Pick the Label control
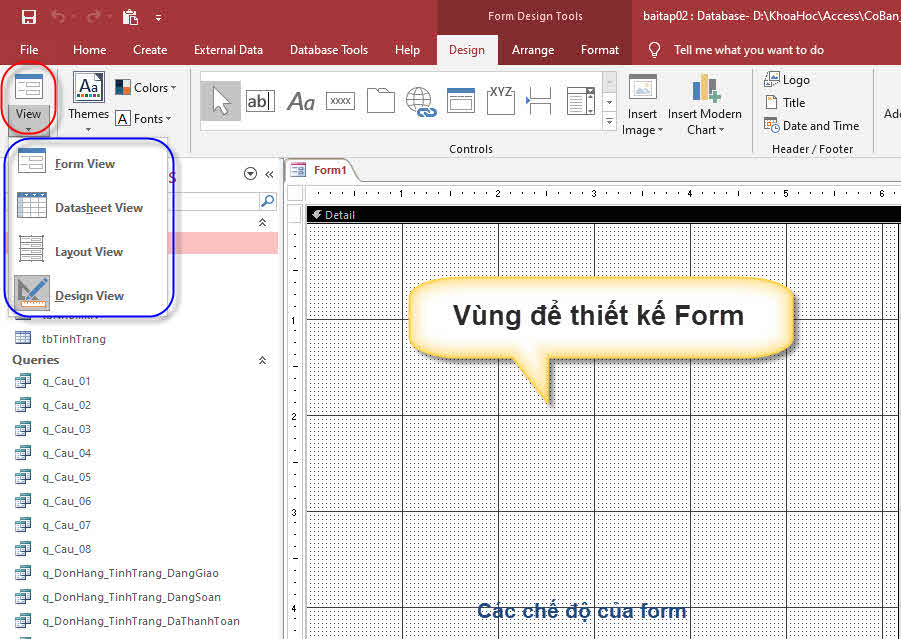 tap(301, 102)
